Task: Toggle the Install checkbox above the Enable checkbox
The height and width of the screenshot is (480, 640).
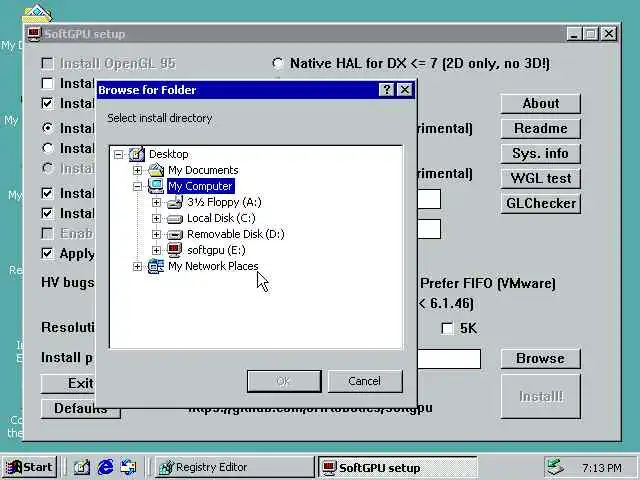Action: pyautogui.click(x=47, y=213)
